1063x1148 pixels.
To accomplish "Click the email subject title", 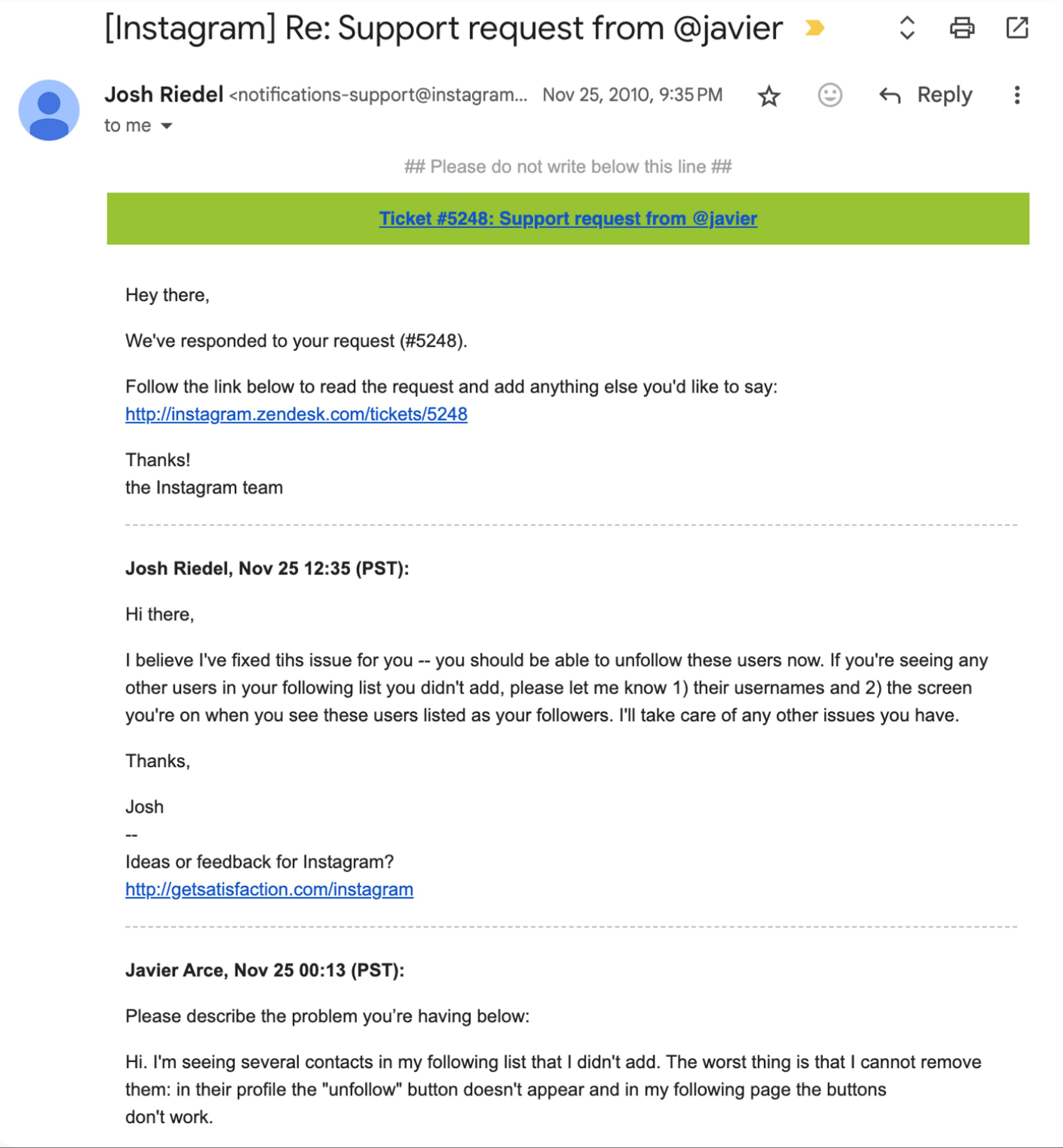I will (x=443, y=28).
